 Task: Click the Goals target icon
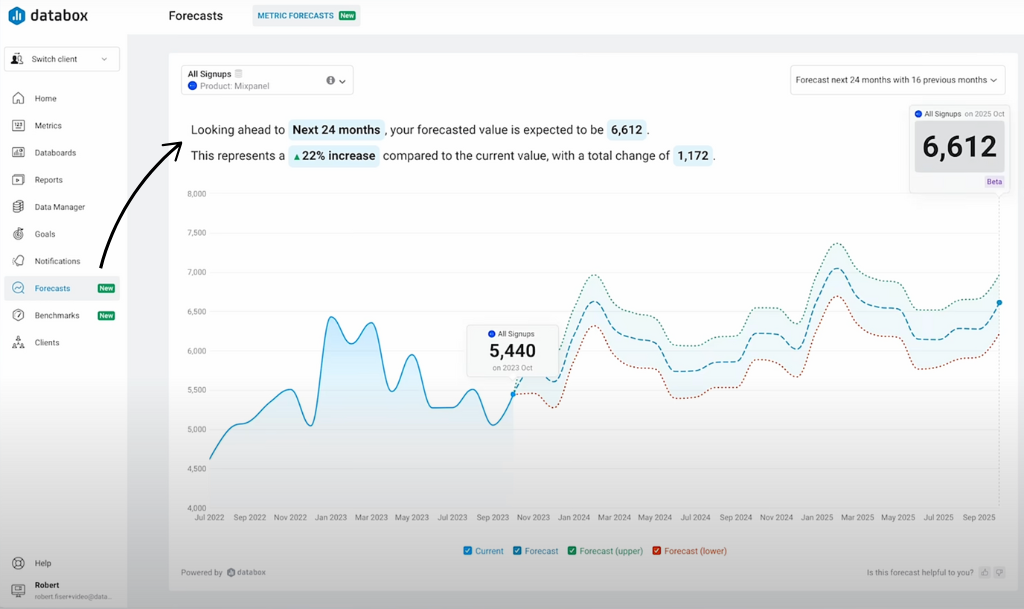tap(18, 234)
